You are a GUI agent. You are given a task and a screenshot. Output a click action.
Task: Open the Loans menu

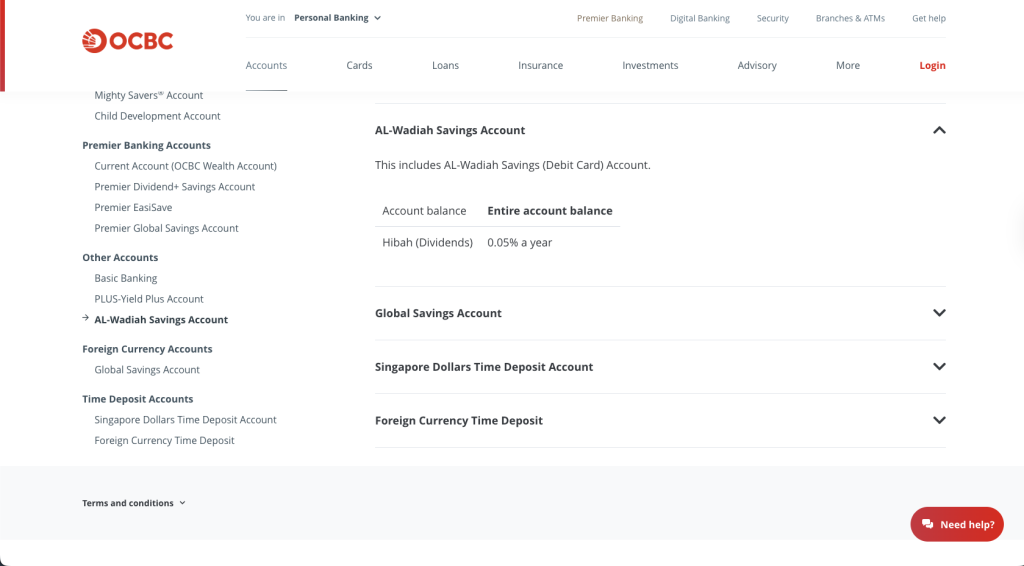445,65
